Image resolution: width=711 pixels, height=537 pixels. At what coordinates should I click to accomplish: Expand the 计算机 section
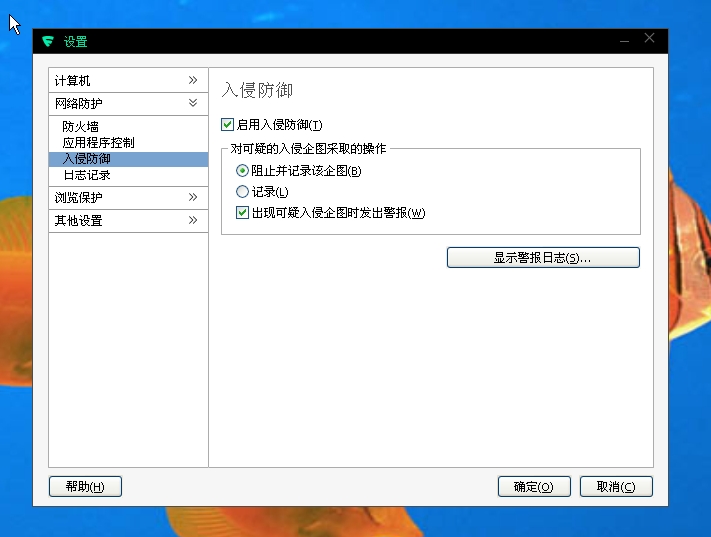tap(193, 80)
